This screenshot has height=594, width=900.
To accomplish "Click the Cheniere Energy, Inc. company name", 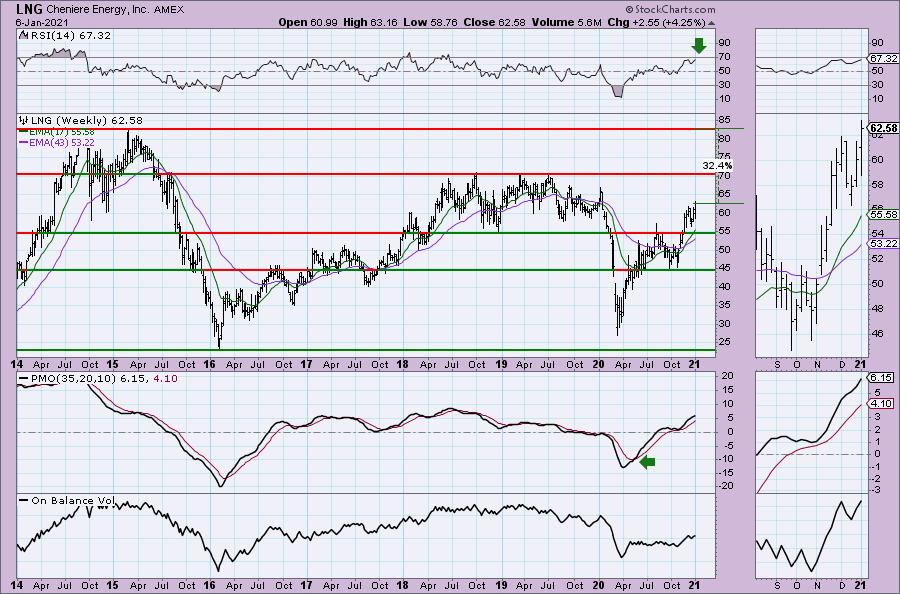I will click(x=96, y=10).
